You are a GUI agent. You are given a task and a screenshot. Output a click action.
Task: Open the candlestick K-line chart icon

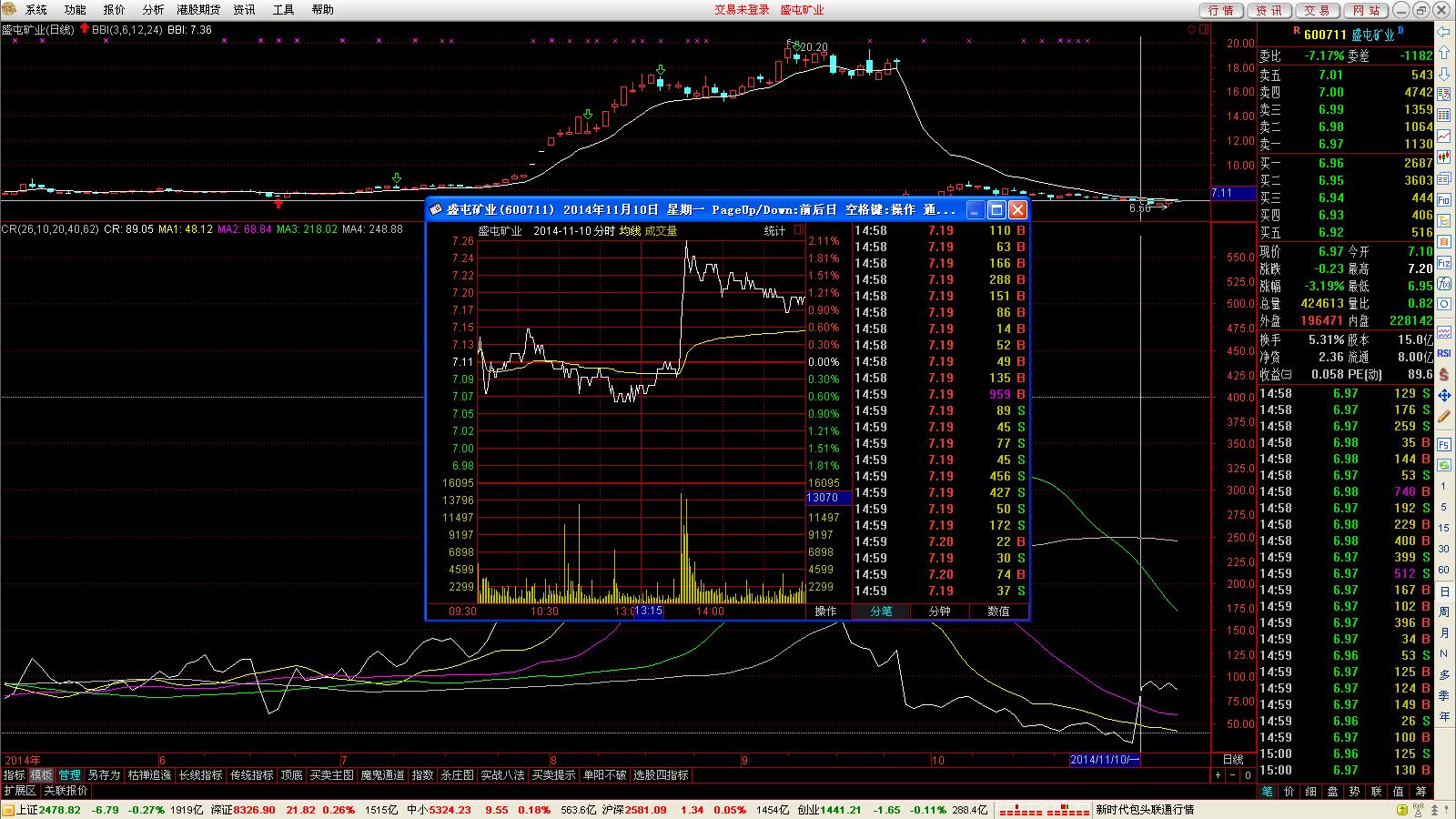pos(1444,157)
